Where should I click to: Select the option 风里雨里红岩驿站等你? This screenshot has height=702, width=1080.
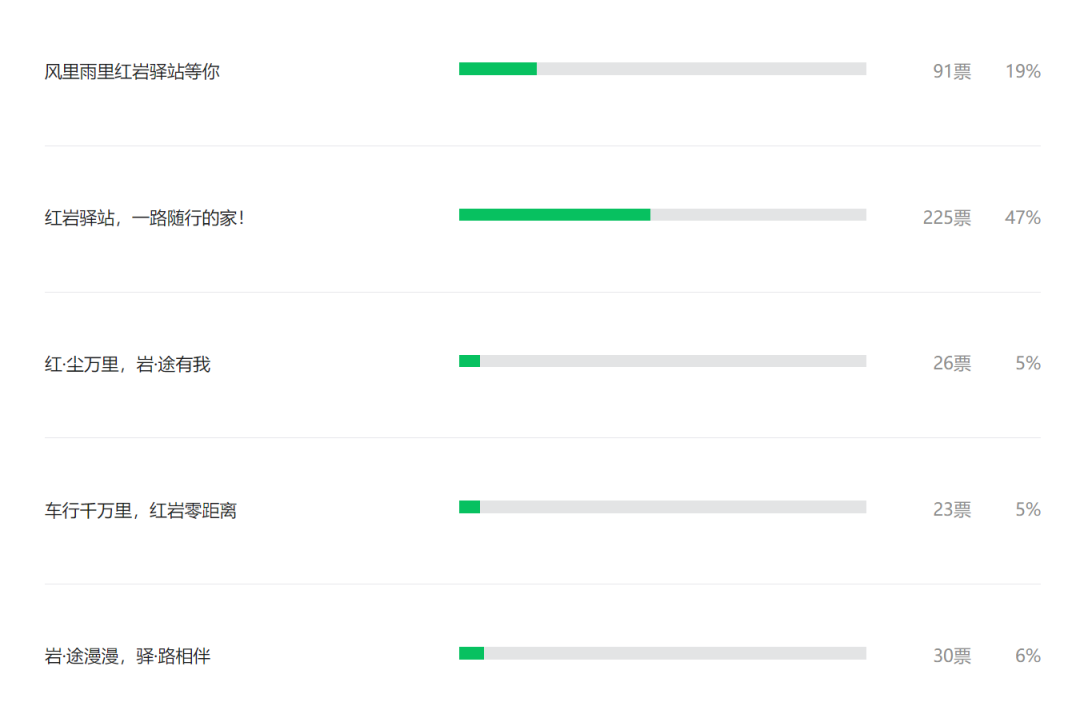click(132, 72)
